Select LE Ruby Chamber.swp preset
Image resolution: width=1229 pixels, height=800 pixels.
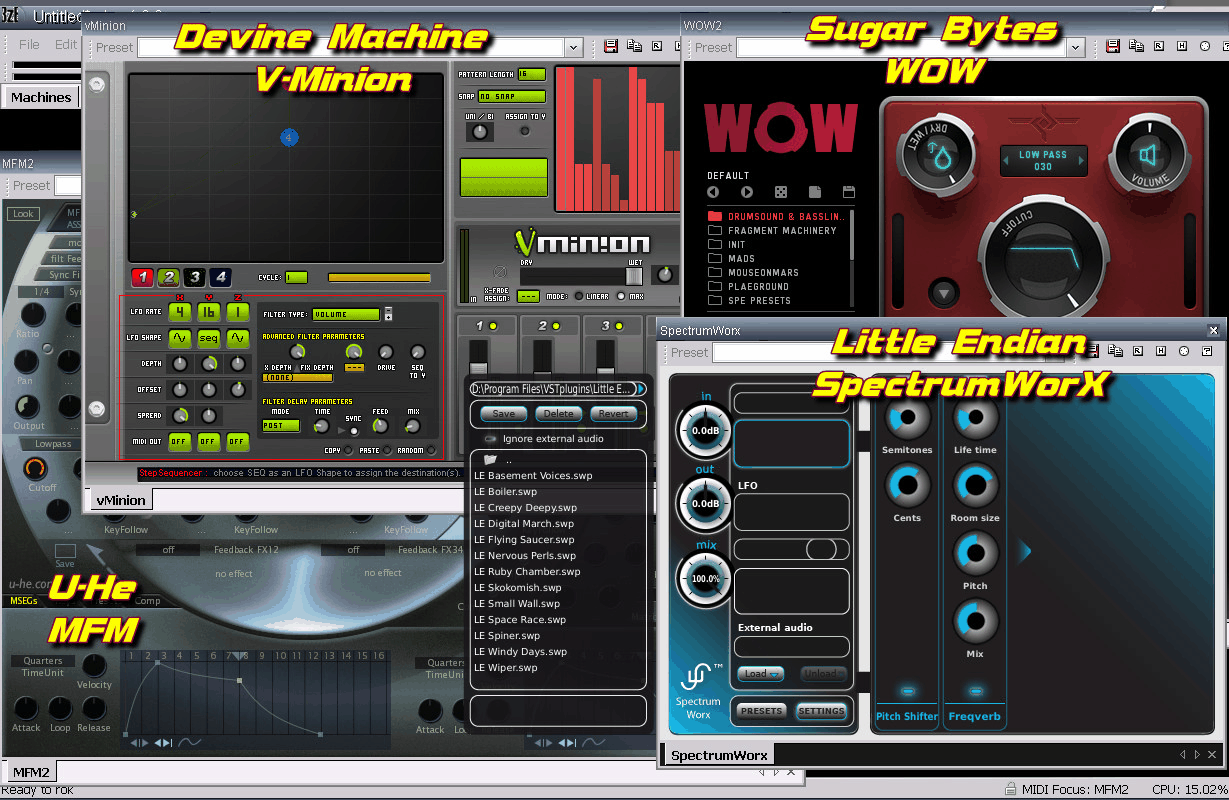coord(527,572)
